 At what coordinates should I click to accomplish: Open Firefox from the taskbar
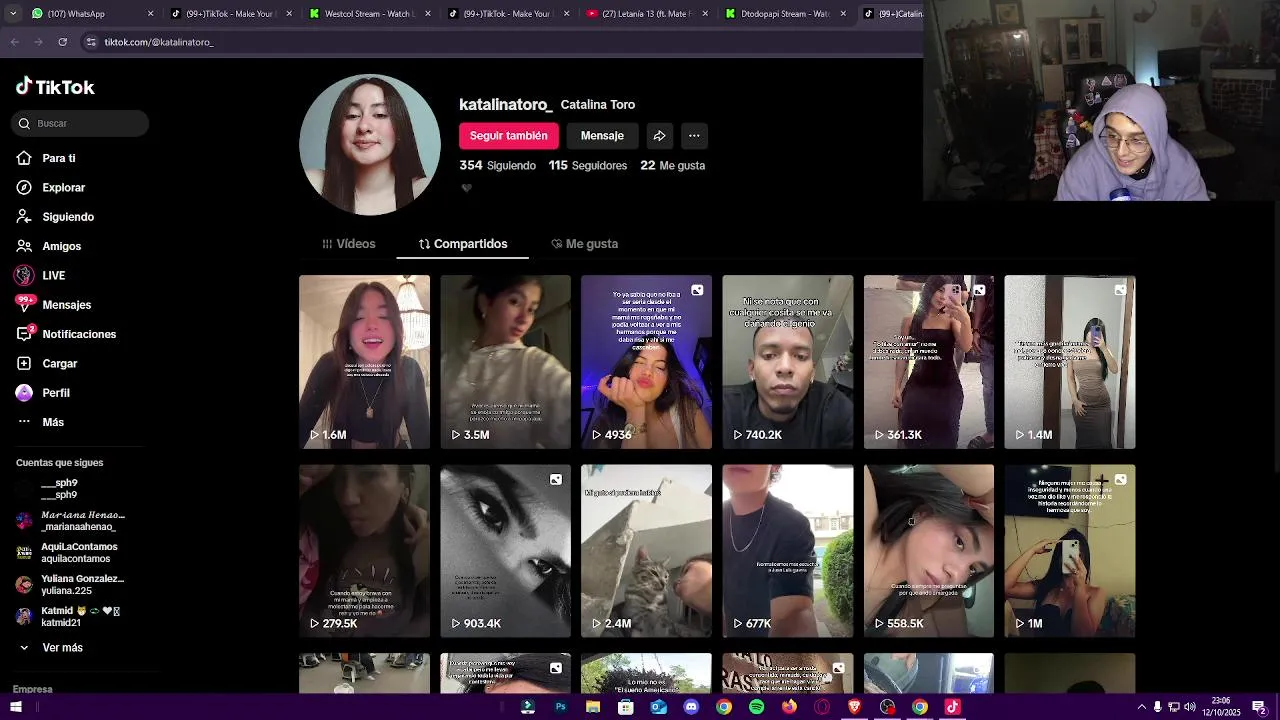pos(789,707)
